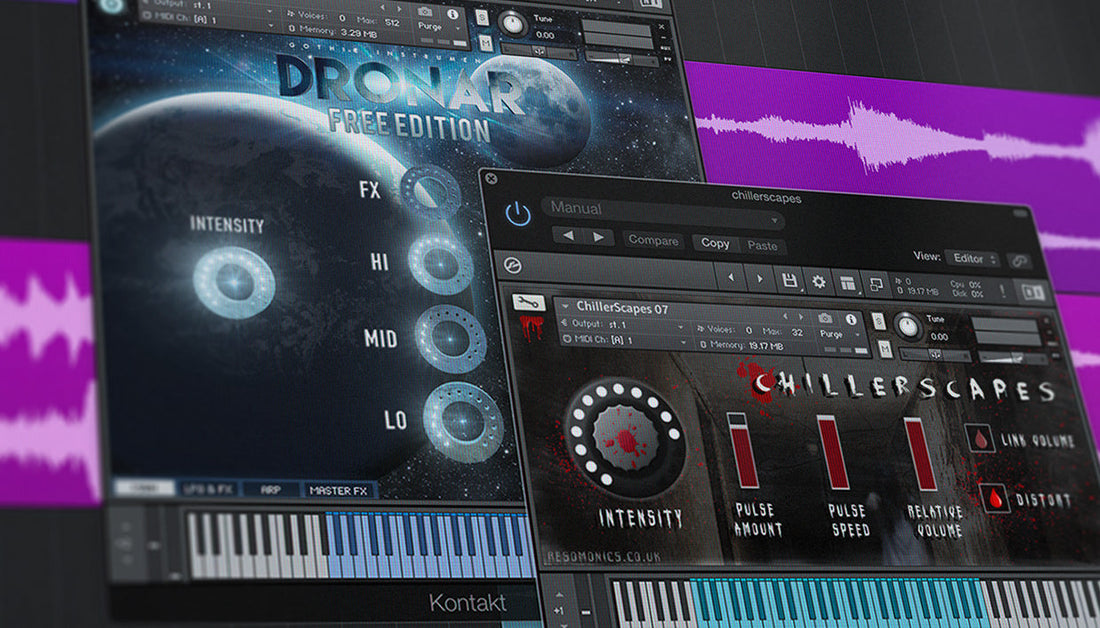Click Kontakt toolbar next arrow
This screenshot has height=628, width=1100.
(x=760, y=279)
